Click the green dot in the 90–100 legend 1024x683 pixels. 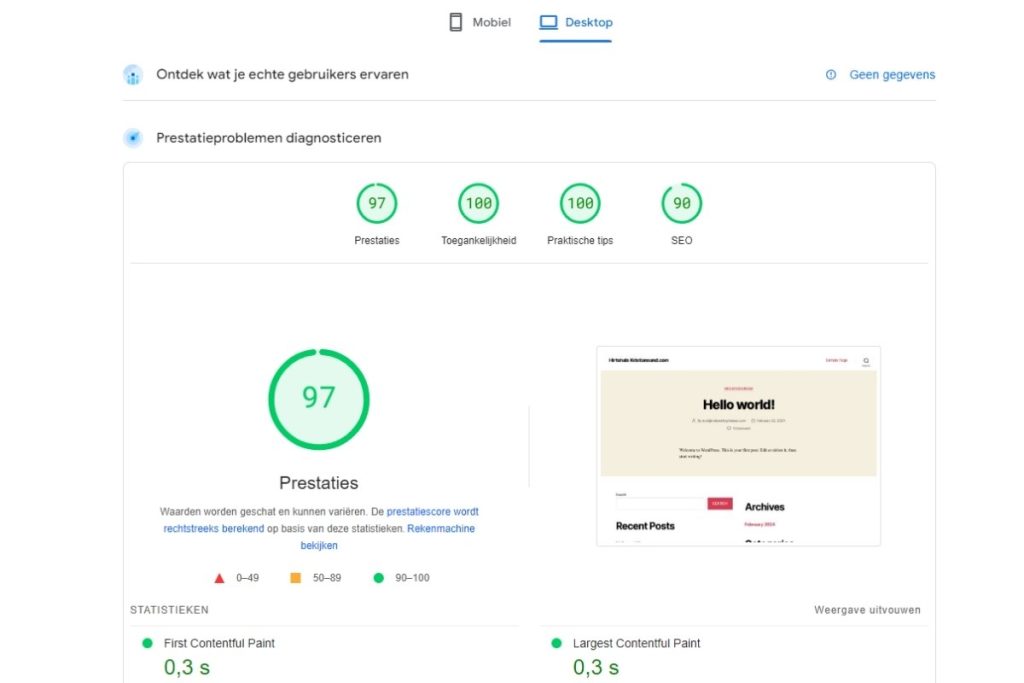[x=377, y=577]
